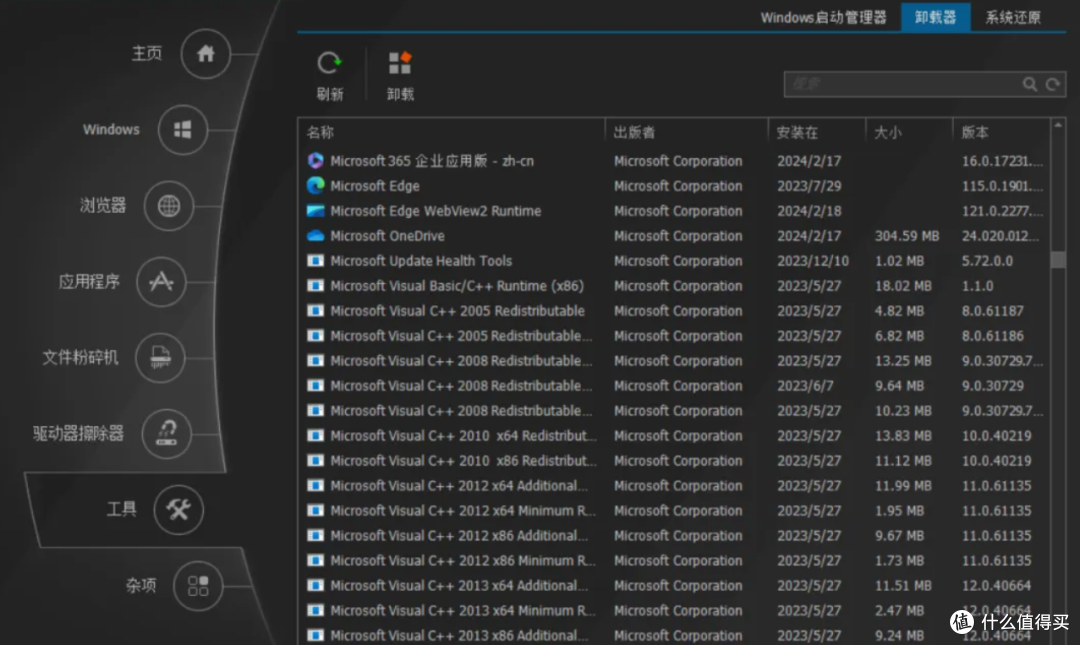
Task: Click the list scrollbar thumb
Action: point(1058,260)
